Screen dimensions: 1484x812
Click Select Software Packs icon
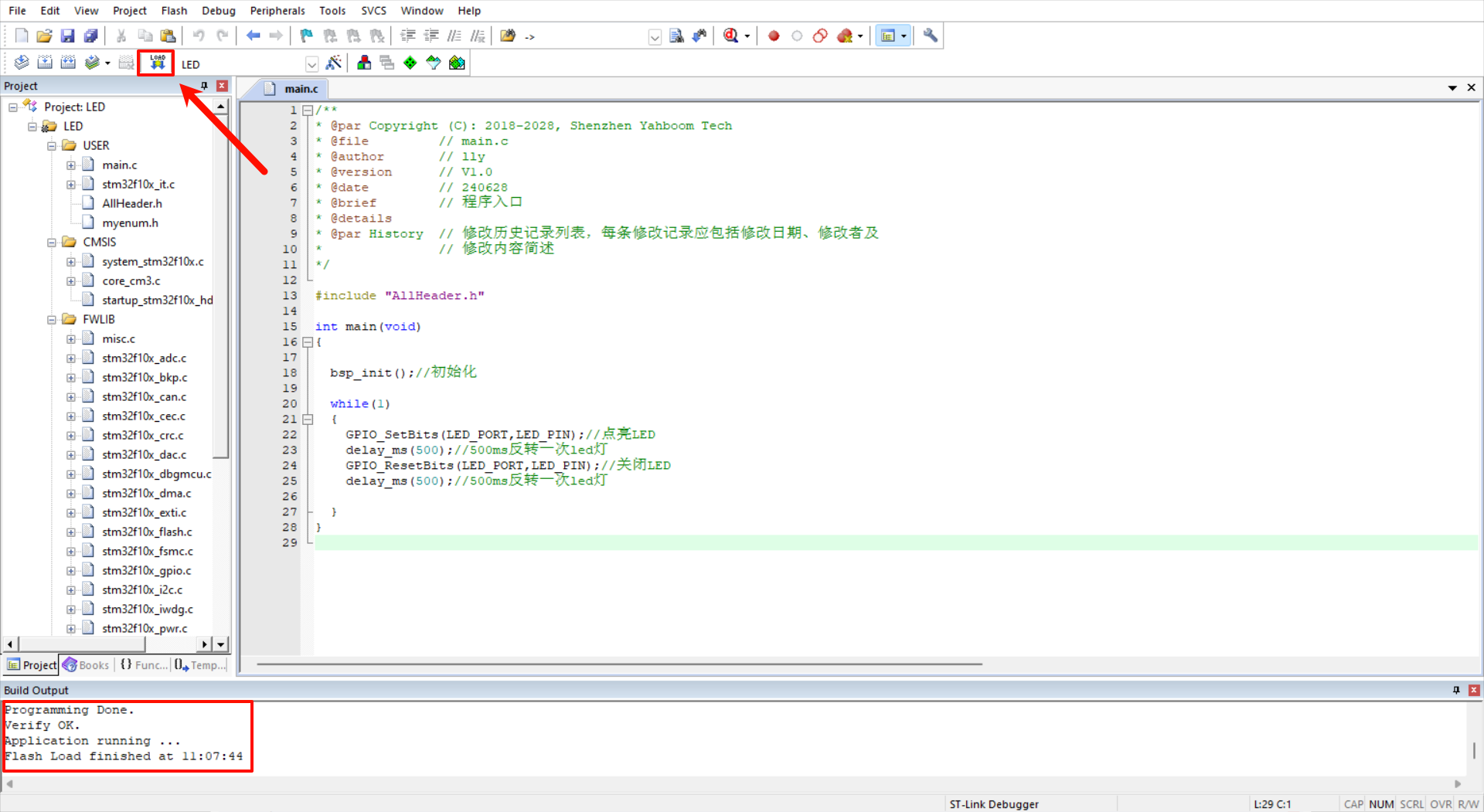point(434,63)
